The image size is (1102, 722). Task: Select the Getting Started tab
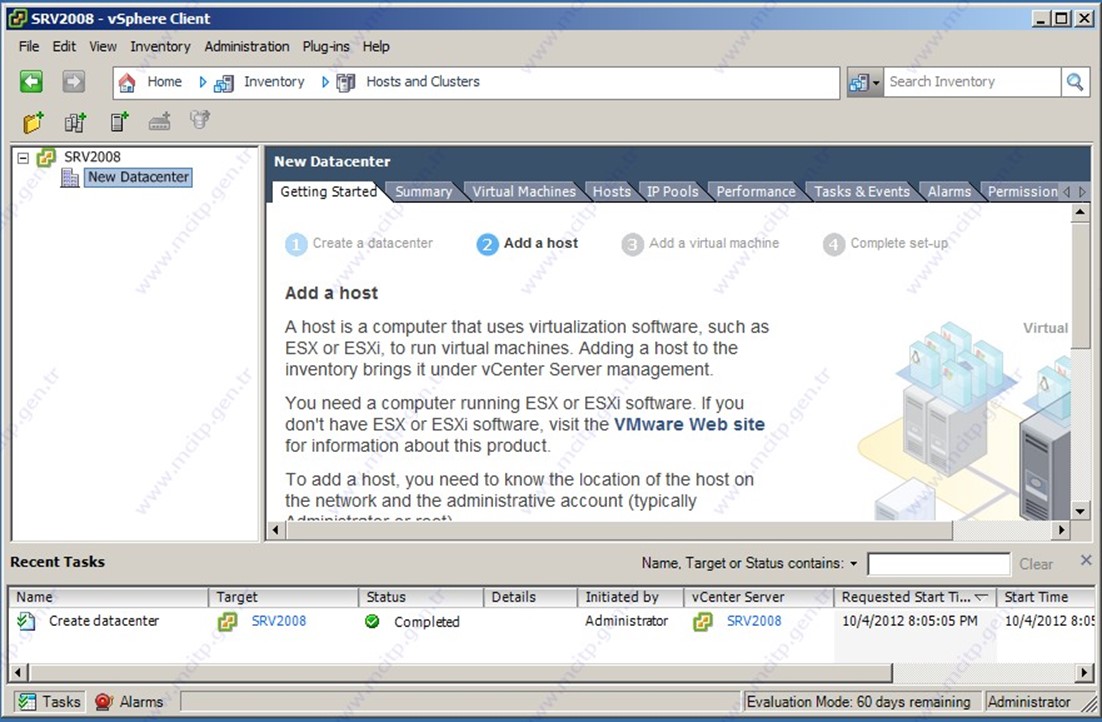[328, 191]
